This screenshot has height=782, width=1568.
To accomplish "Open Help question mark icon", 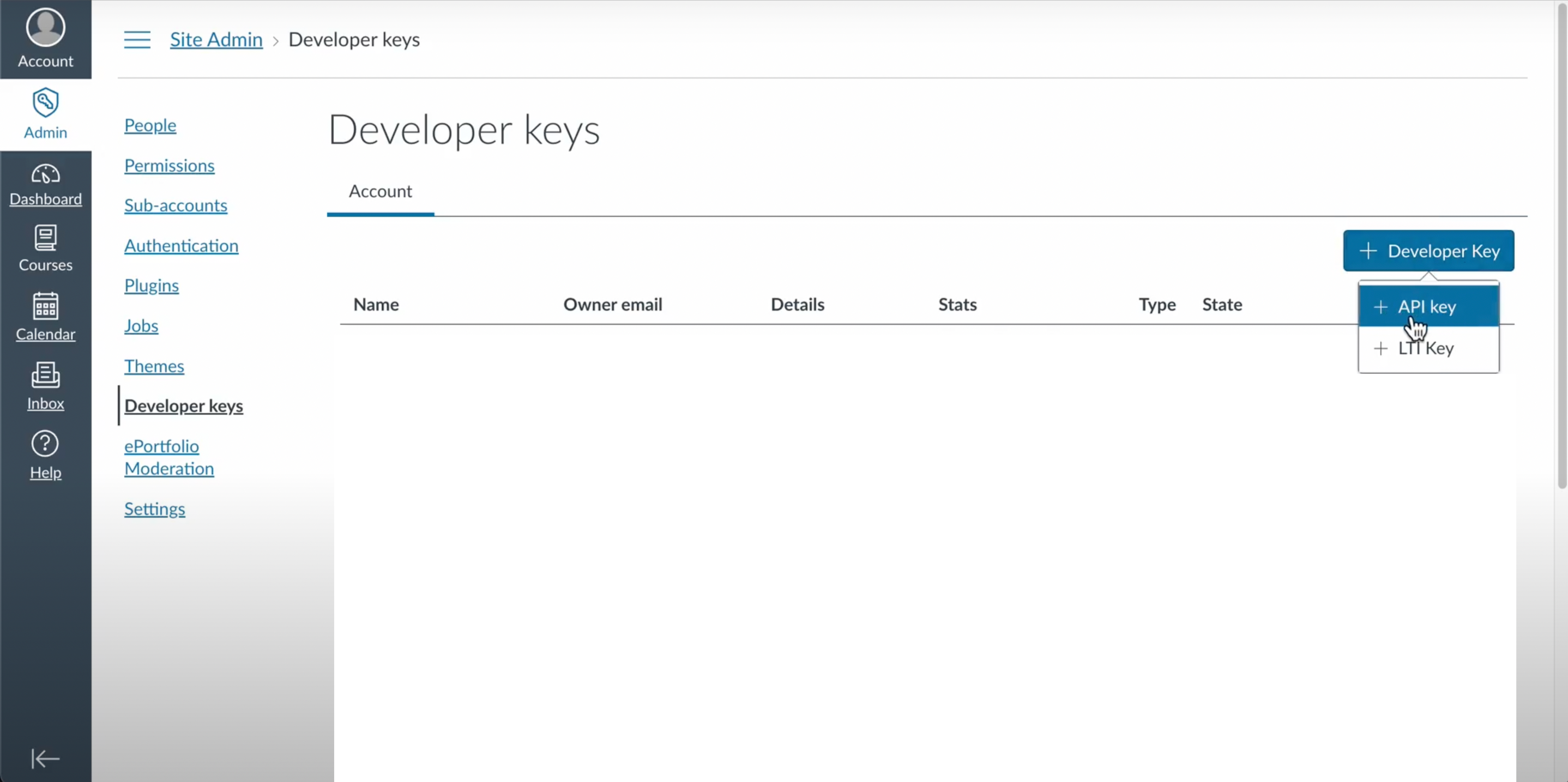I will [45, 444].
